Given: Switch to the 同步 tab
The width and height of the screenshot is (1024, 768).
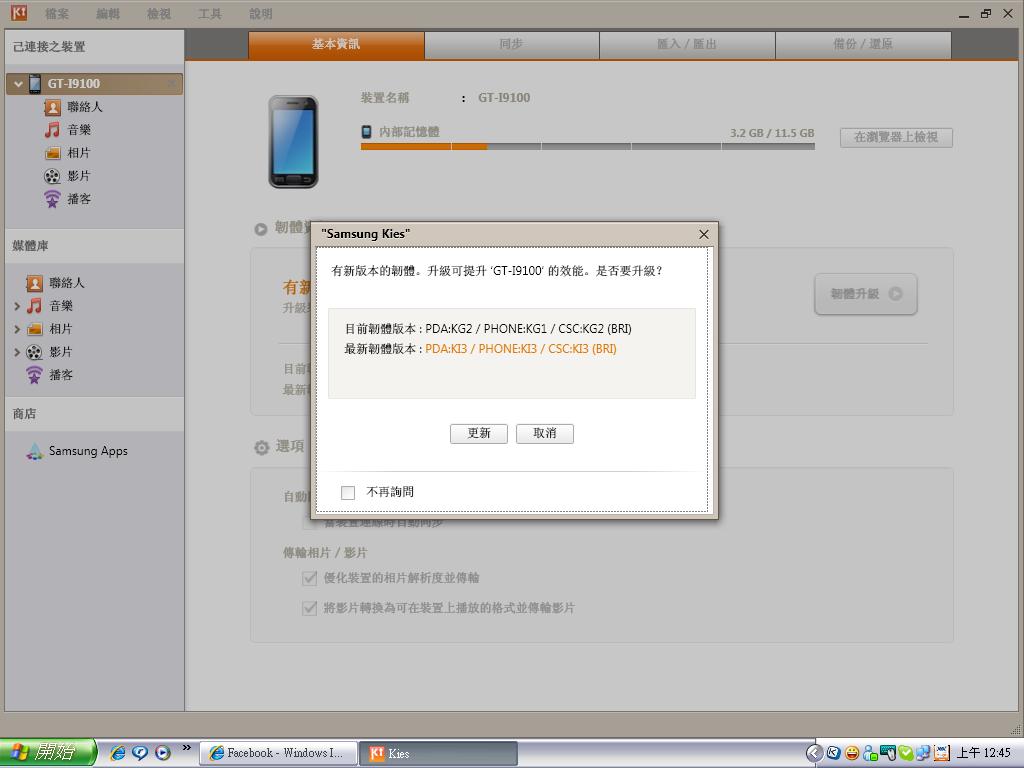Looking at the screenshot, I should click(512, 44).
